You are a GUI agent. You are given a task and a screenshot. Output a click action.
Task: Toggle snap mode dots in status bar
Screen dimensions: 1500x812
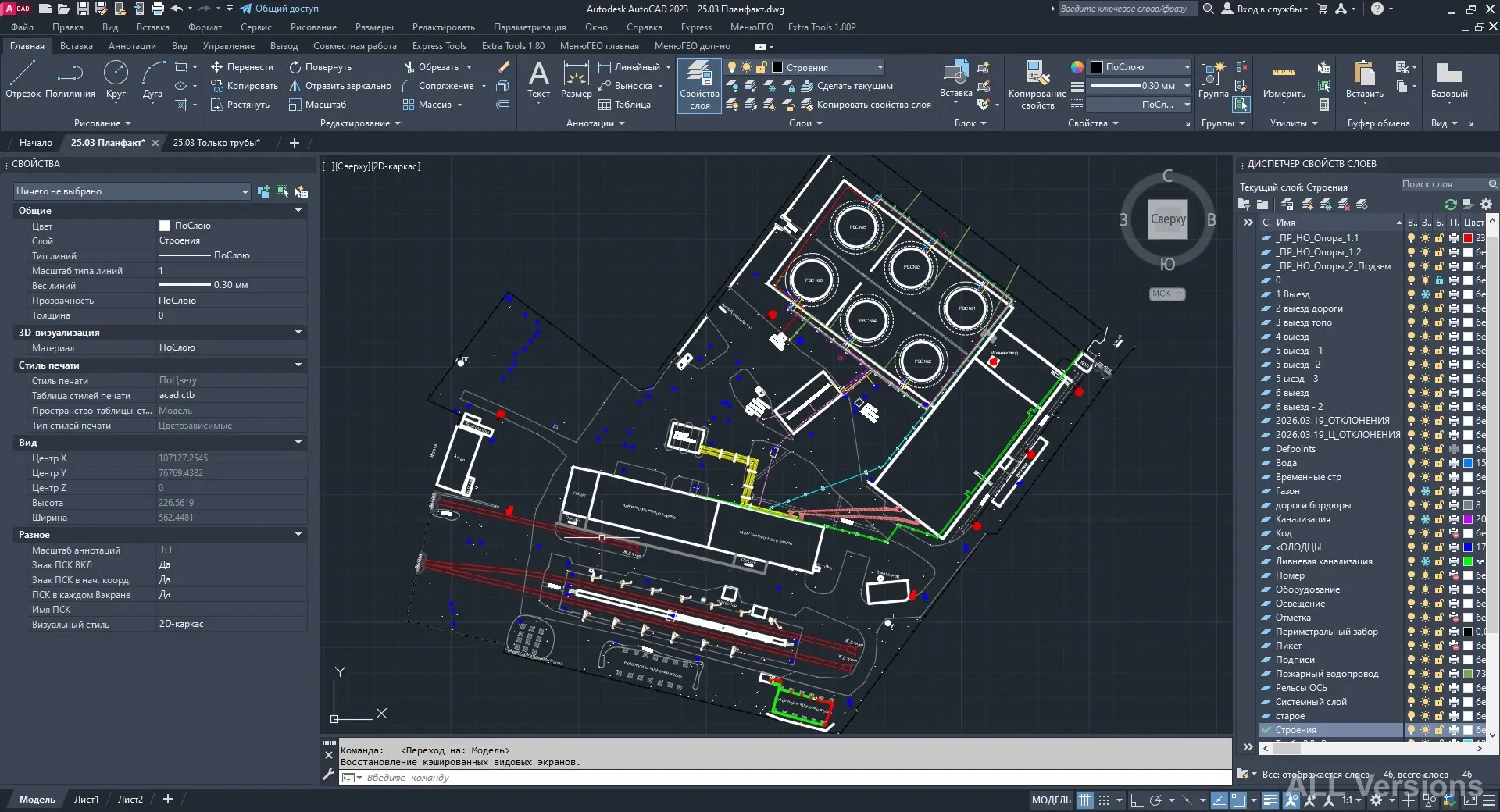tap(1104, 800)
